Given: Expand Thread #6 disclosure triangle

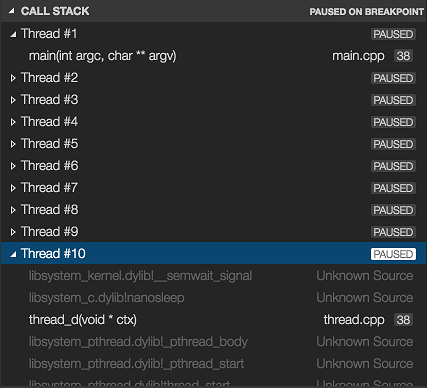Looking at the screenshot, I should click(13, 166).
